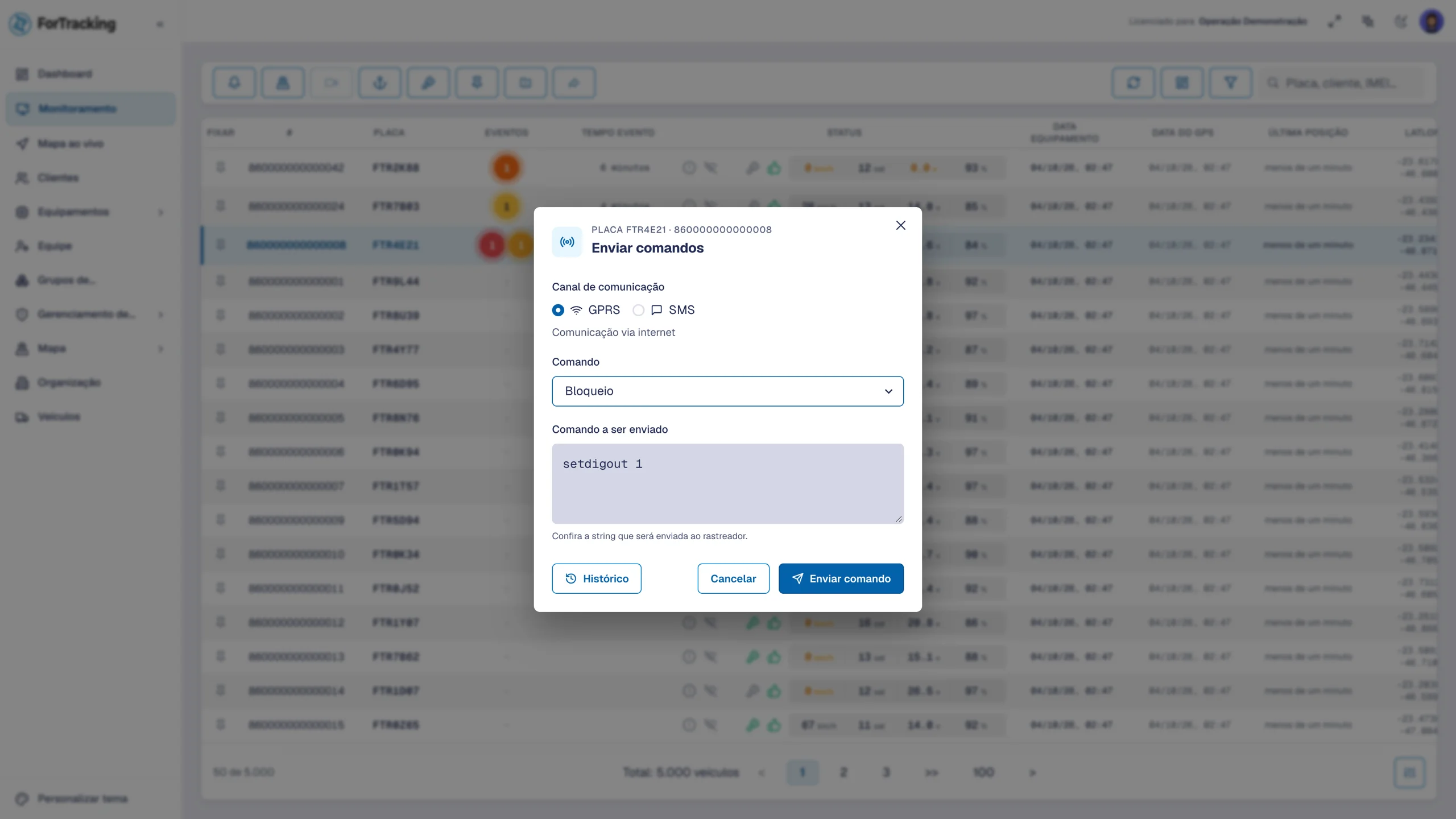
Task: Close the Enviar comandos dialog
Action: (x=900, y=225)
